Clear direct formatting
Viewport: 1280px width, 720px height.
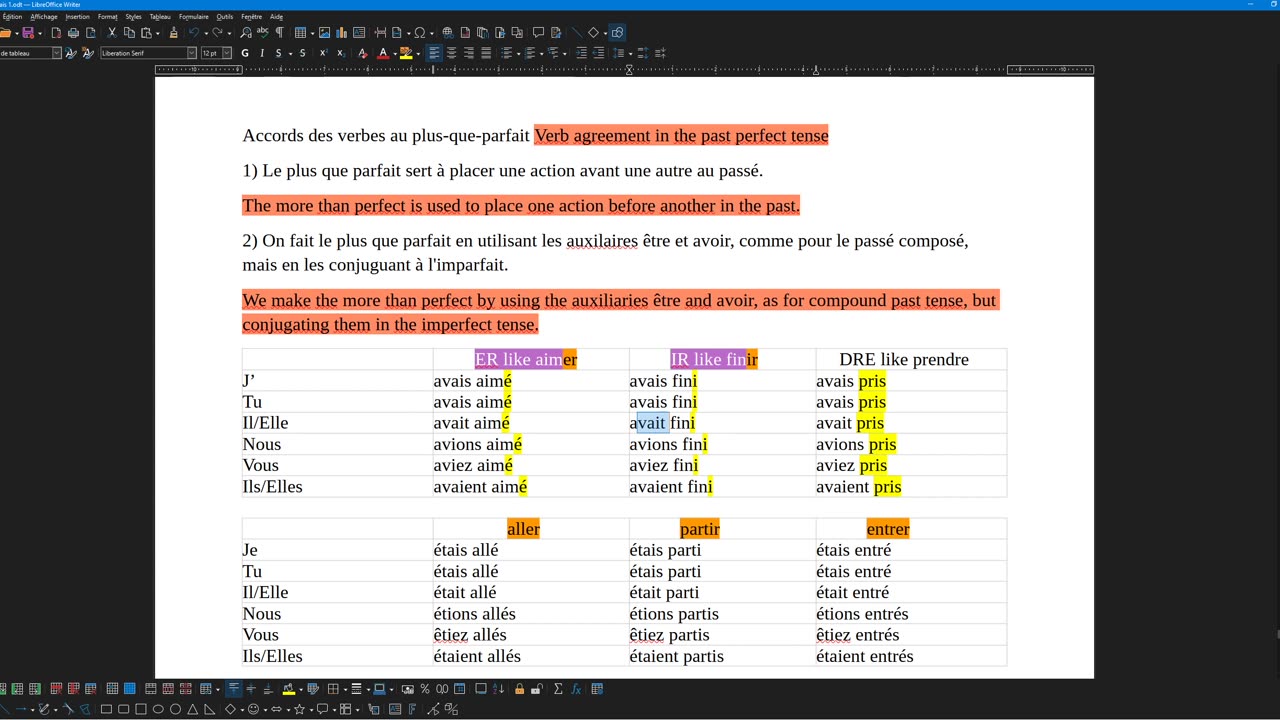point(362,53)
